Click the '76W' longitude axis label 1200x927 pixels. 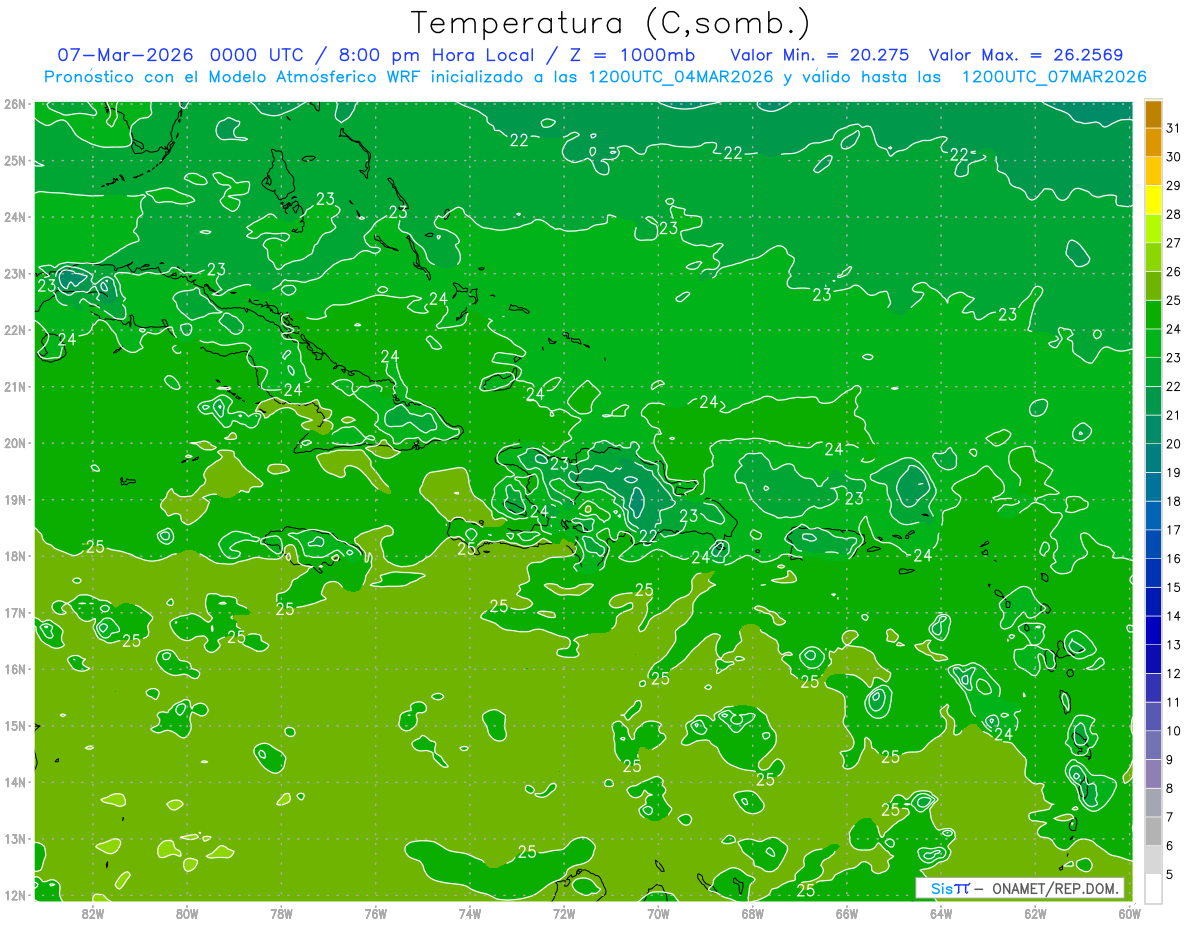376,913
